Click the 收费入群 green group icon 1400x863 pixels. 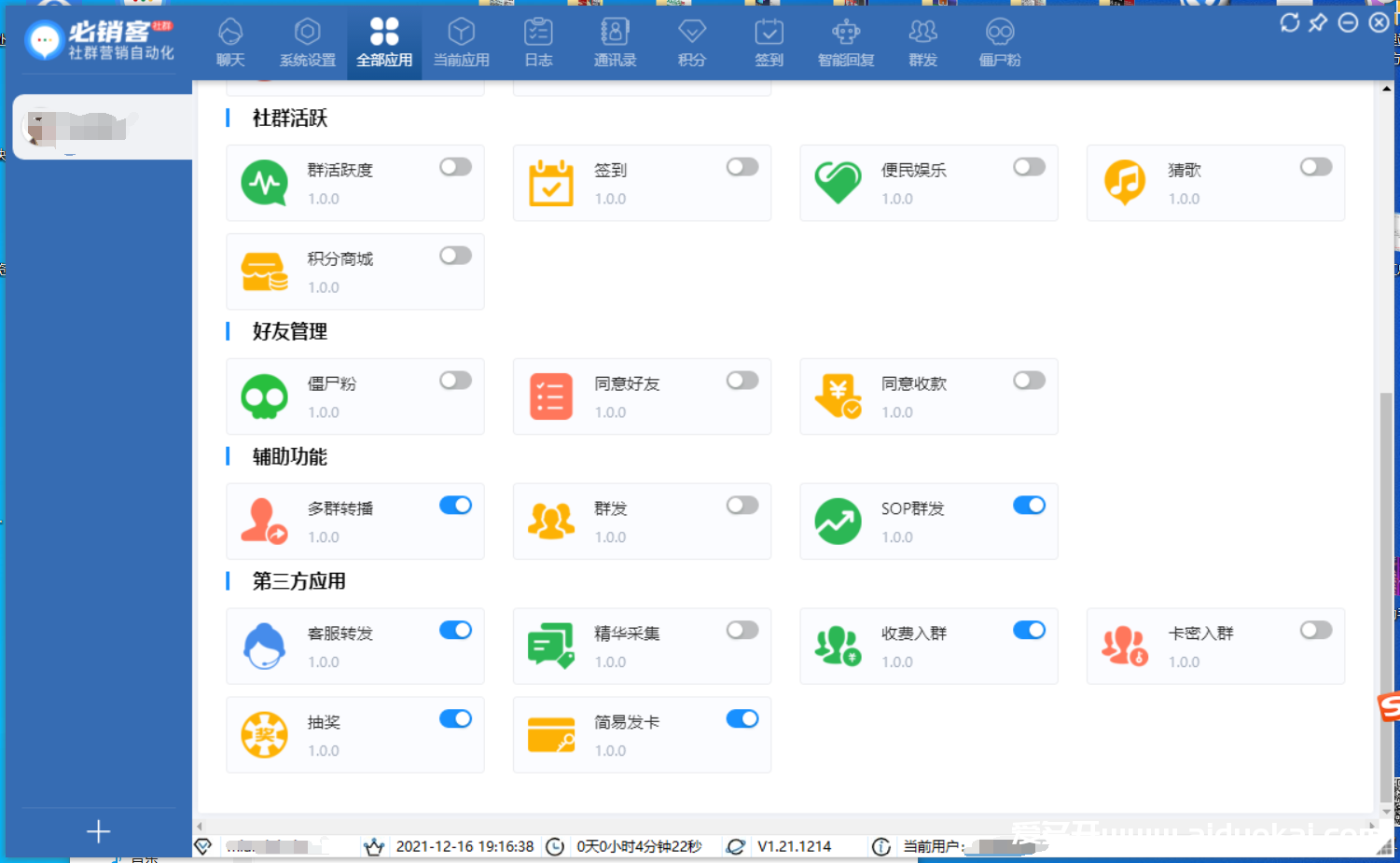click(x=838, y=646)
